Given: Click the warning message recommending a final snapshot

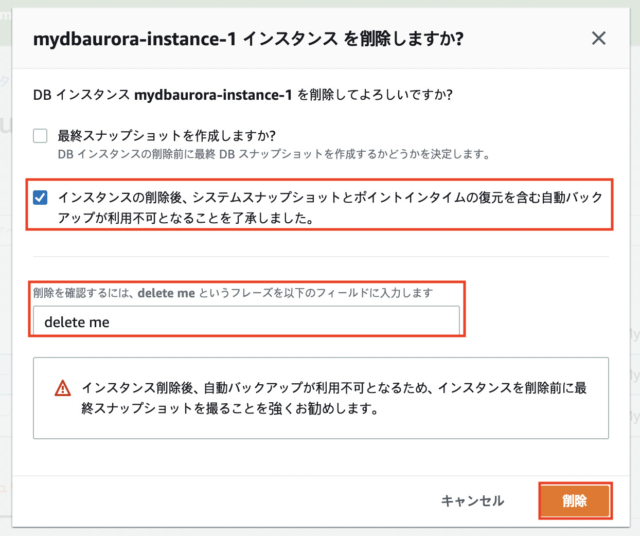Looking at the screenshot, I should point(334,398).
